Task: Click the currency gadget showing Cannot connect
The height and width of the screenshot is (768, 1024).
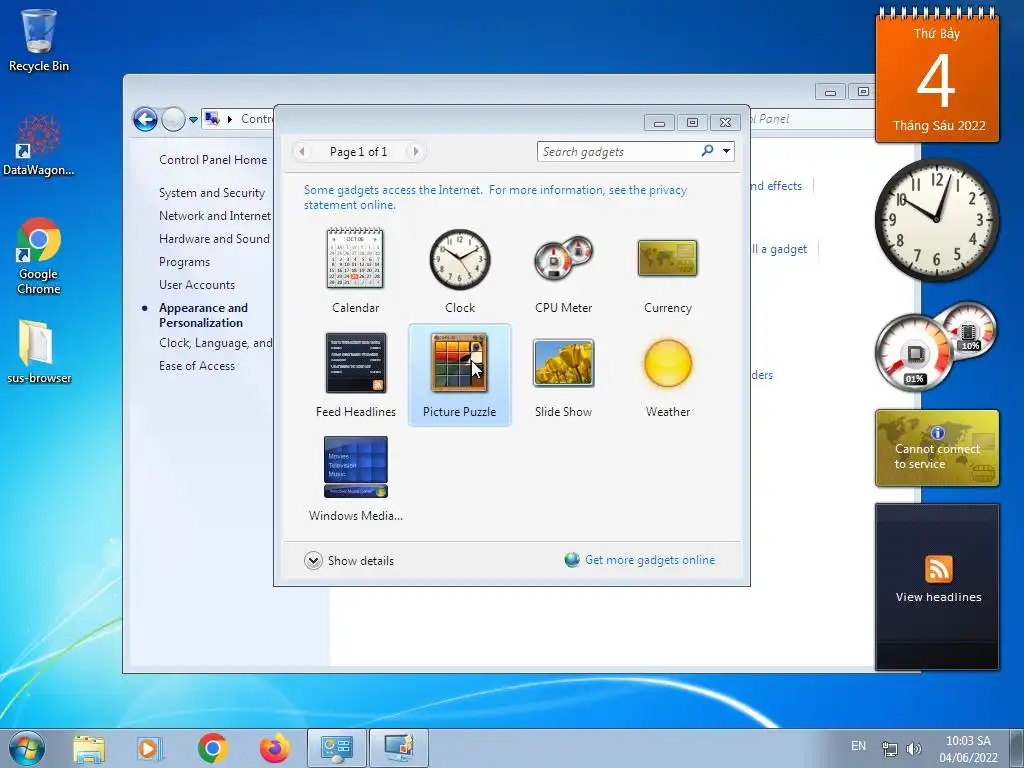Action: (937, 448)
